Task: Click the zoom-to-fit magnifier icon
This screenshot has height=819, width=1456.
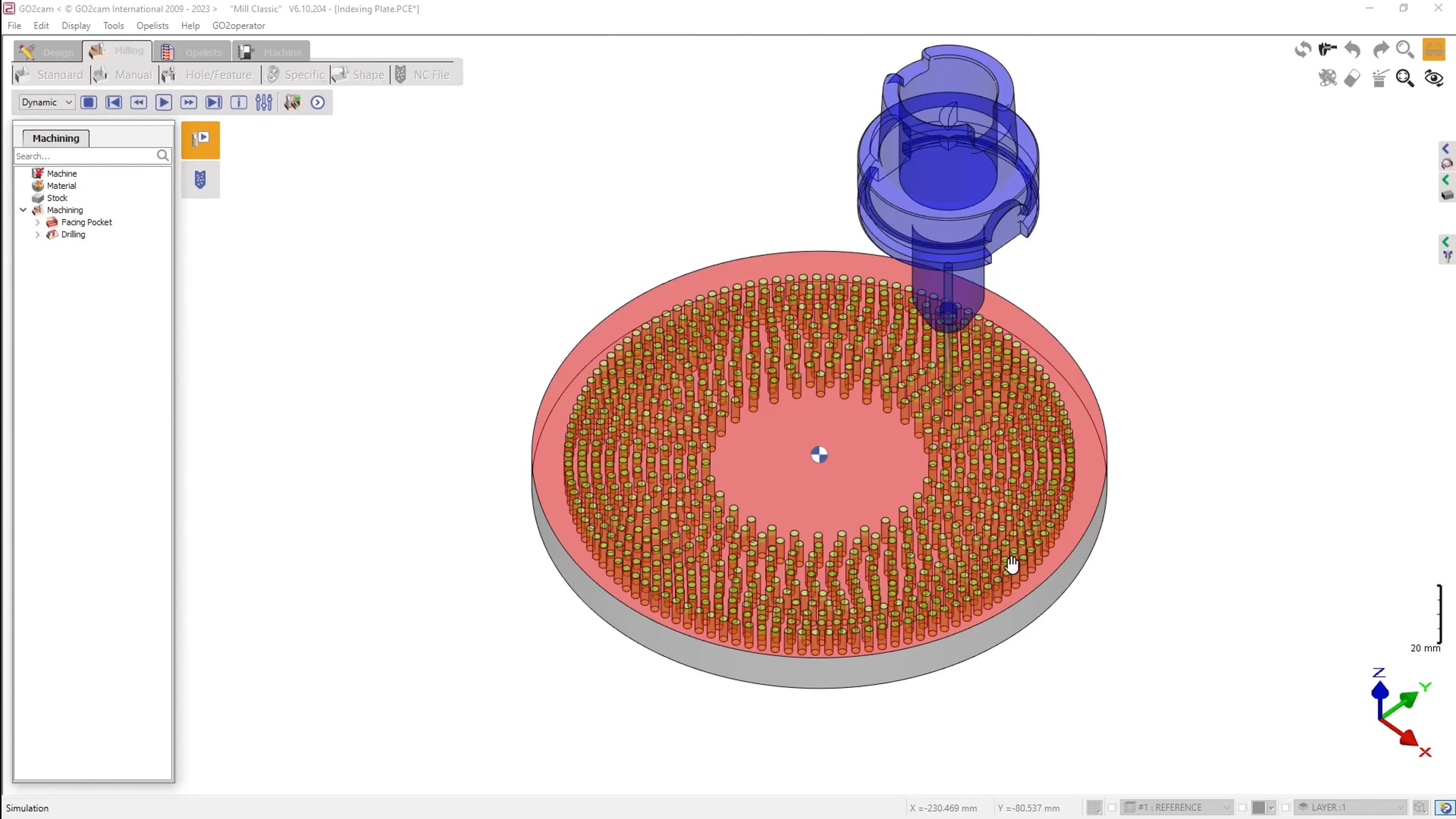Action: click(x=1405, y=78)
